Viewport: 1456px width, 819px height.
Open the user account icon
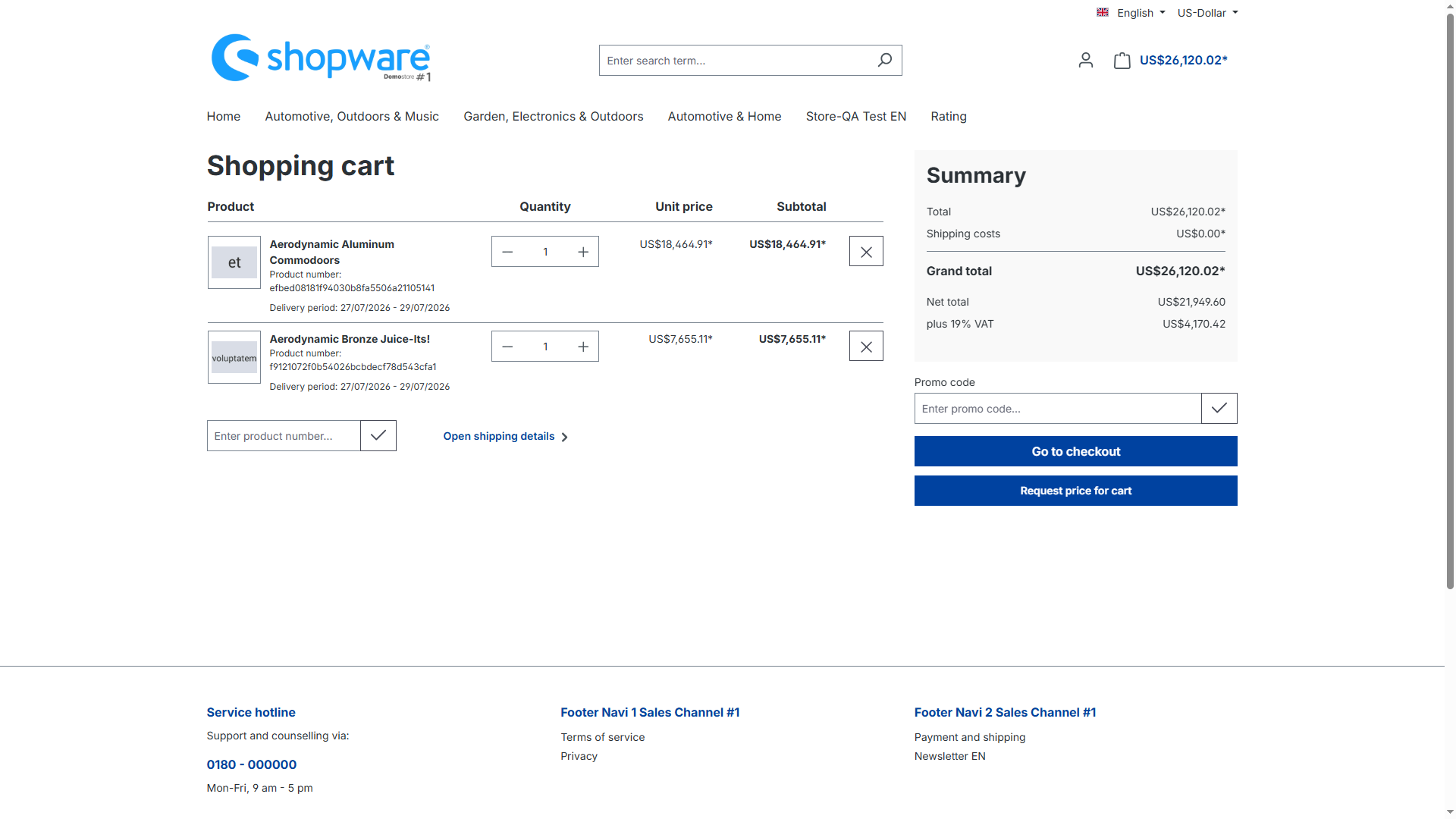[1086, 60]
